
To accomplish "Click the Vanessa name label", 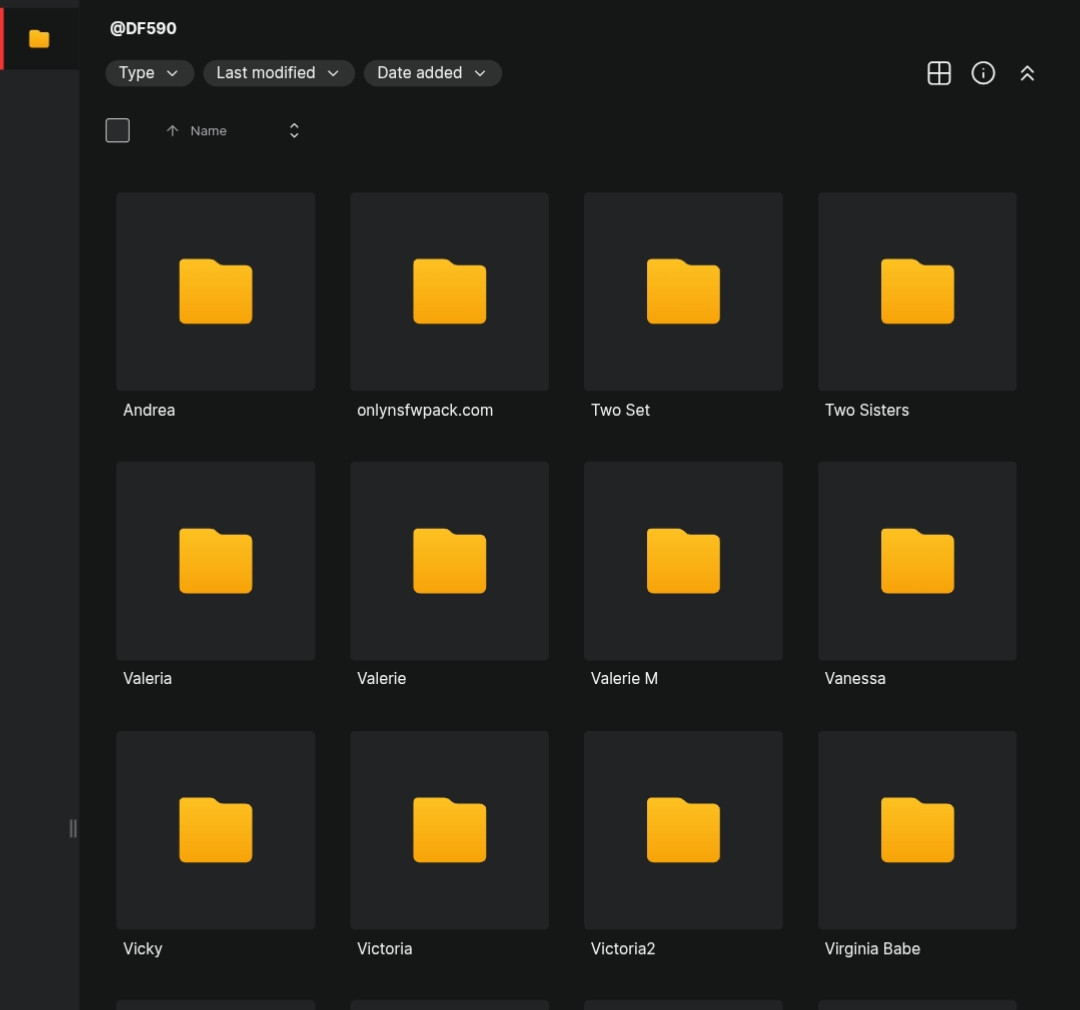I will click(x=855, y=679).
